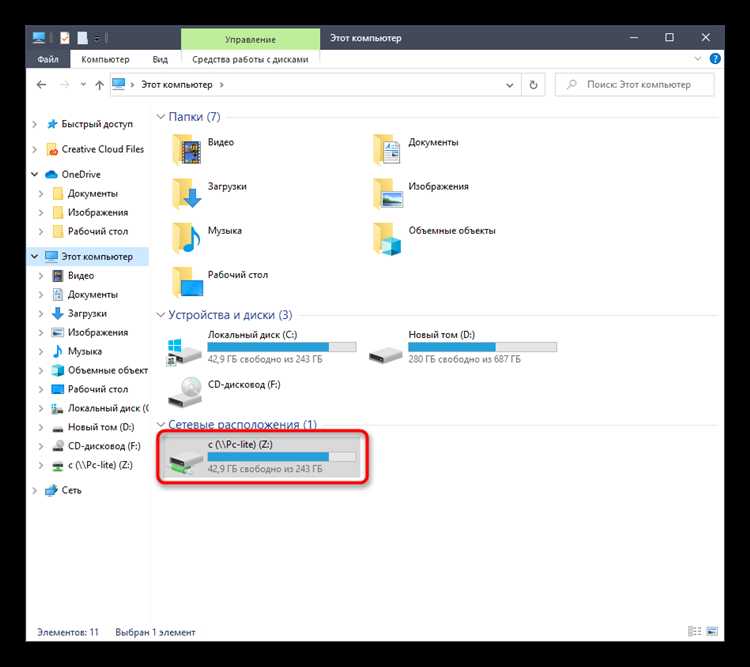Open the address bar history dropdown
The image size is (750, 667).
click(510, 85)
